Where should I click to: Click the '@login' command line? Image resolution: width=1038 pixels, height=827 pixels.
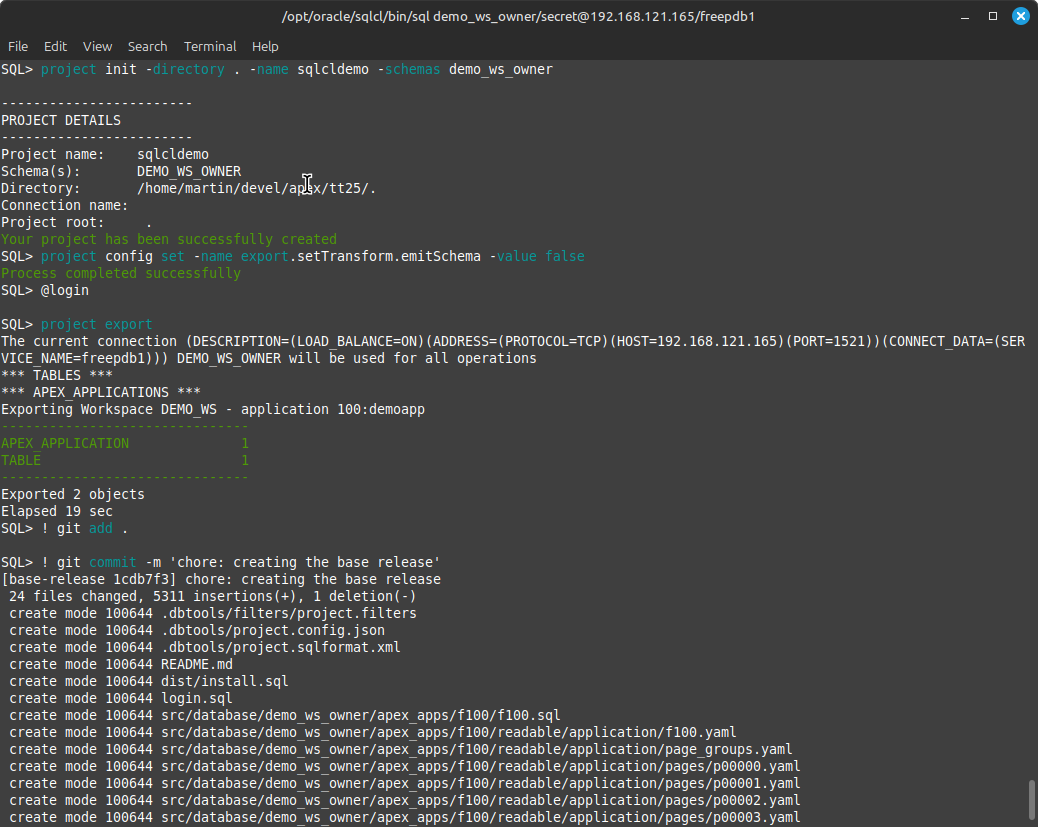pyautogui.click(x=64, y=290)
